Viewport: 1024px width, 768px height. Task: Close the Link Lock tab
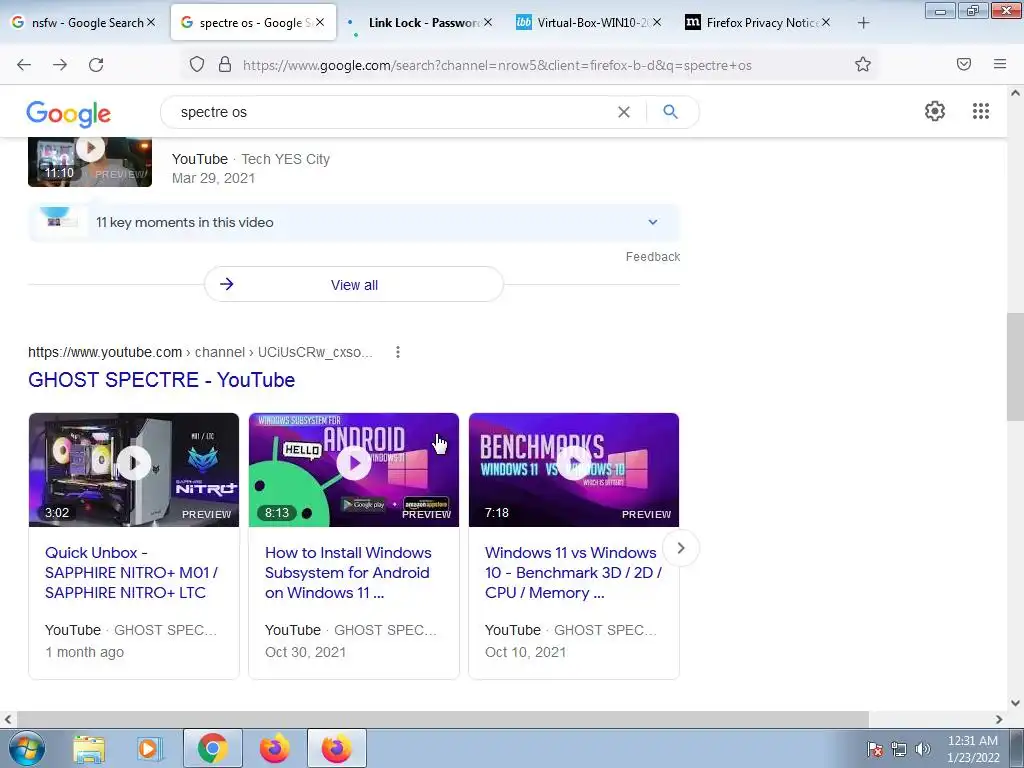click(488, 23)
